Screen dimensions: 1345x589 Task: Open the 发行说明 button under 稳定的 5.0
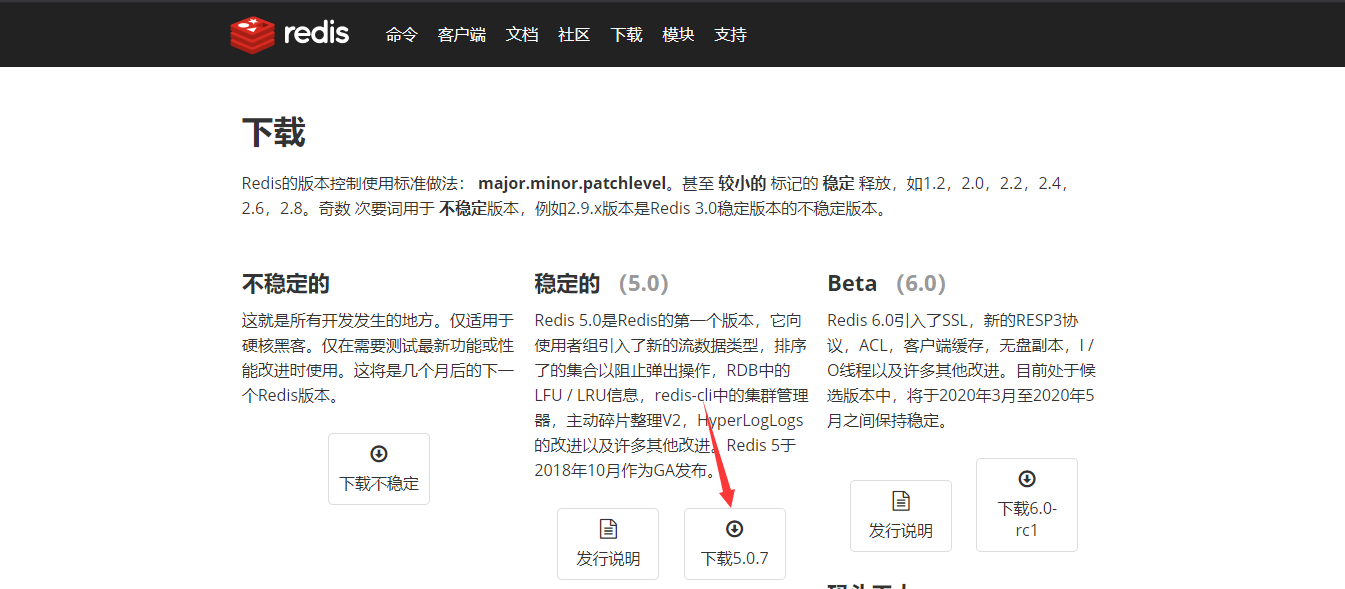pos(608,544)
